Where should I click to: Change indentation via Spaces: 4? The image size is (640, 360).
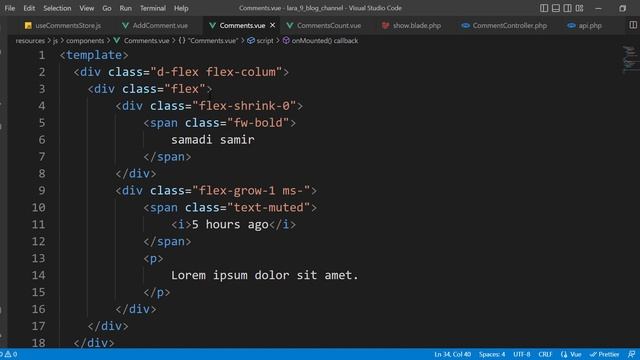coord(492,354)
